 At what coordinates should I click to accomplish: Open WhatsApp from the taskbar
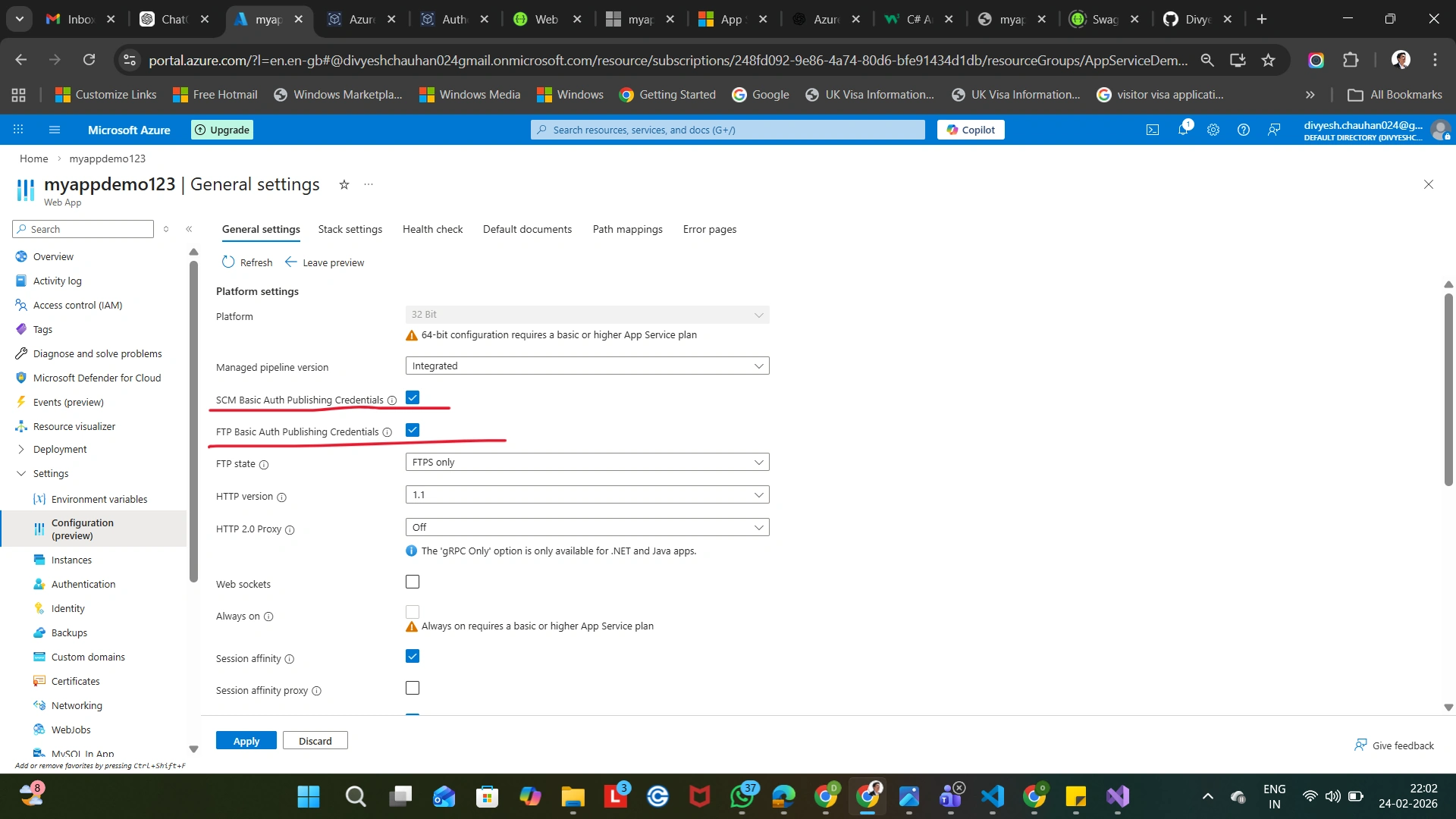point(742,796)
